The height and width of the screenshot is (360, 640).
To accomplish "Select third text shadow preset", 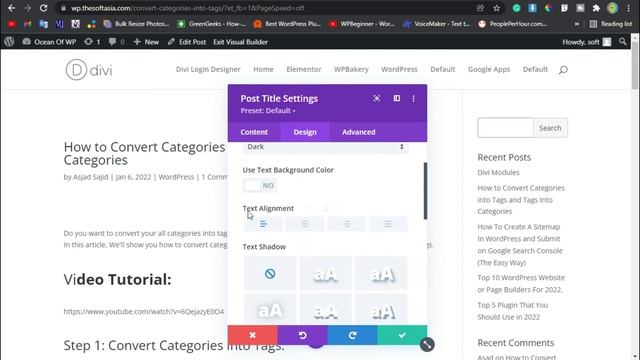I will [381, 273].
